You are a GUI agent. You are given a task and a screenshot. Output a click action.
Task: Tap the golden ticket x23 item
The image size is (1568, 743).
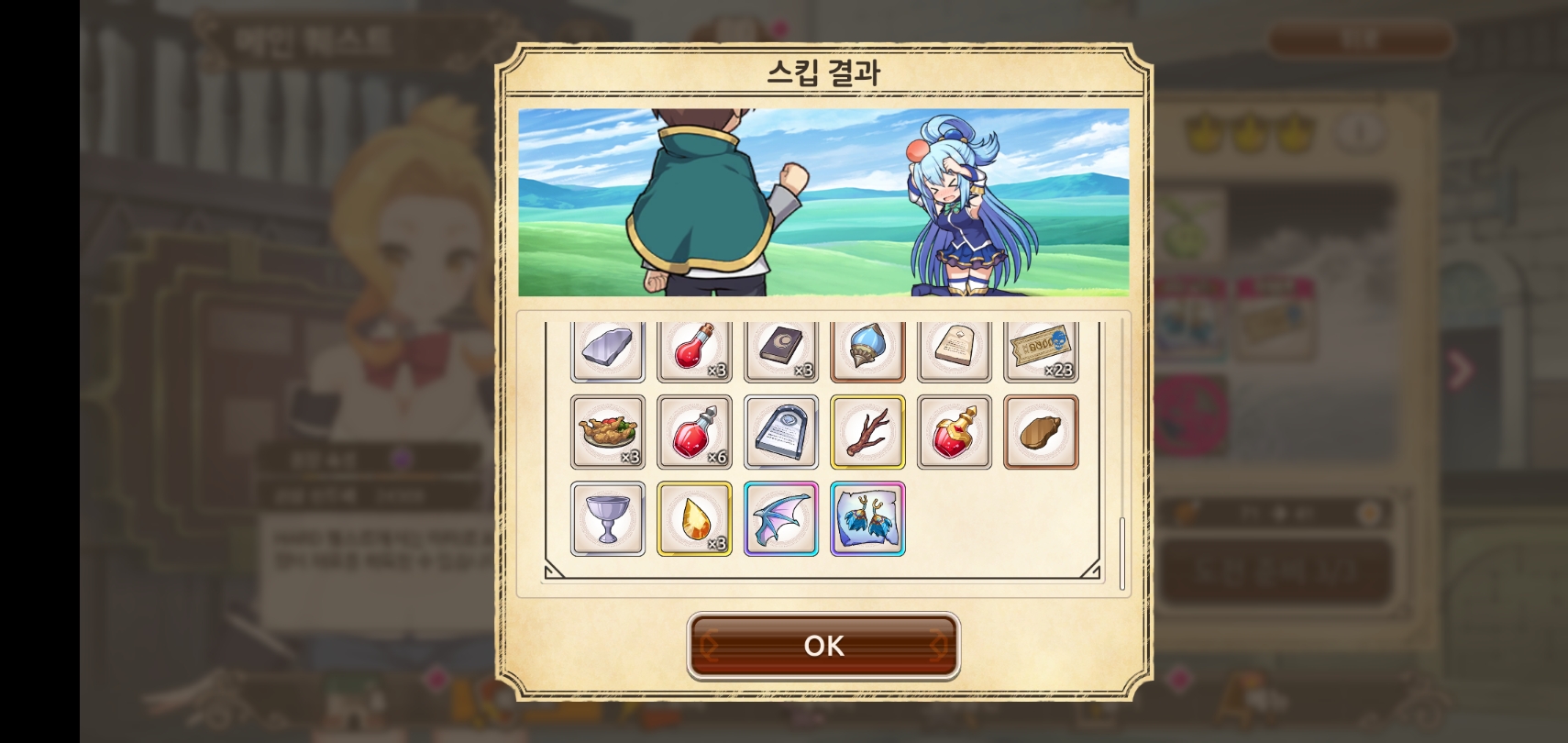pos(1041,351)
